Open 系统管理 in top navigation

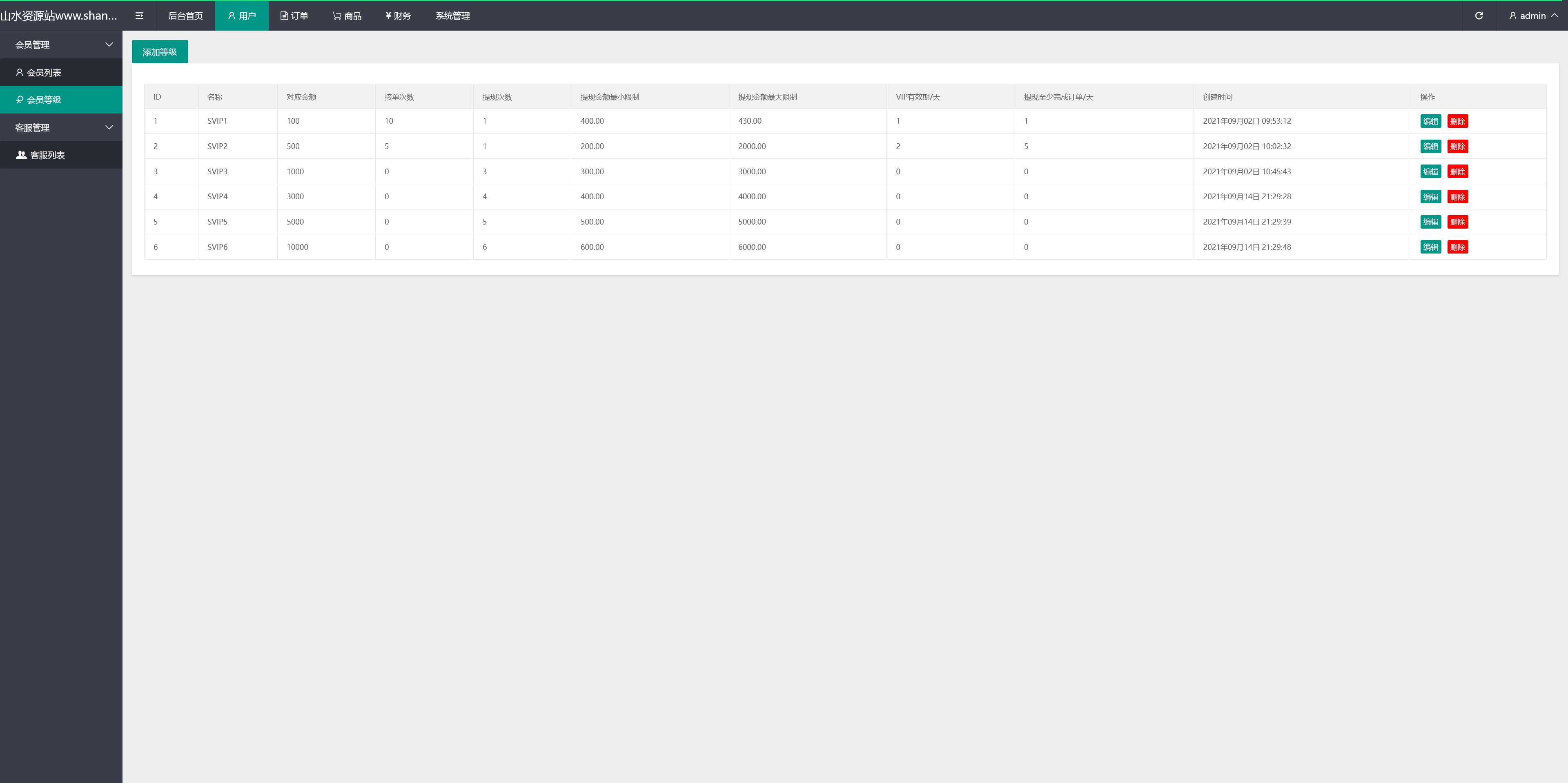pos(452,16)
